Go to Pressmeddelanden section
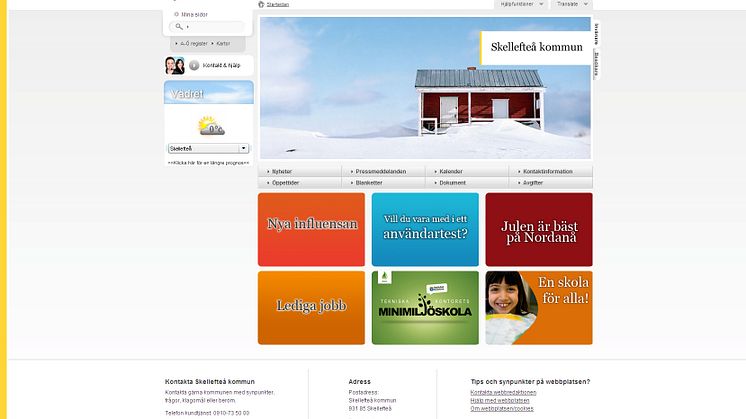The height and width of the screenshot is (419, 746). (x=381, y=172)
